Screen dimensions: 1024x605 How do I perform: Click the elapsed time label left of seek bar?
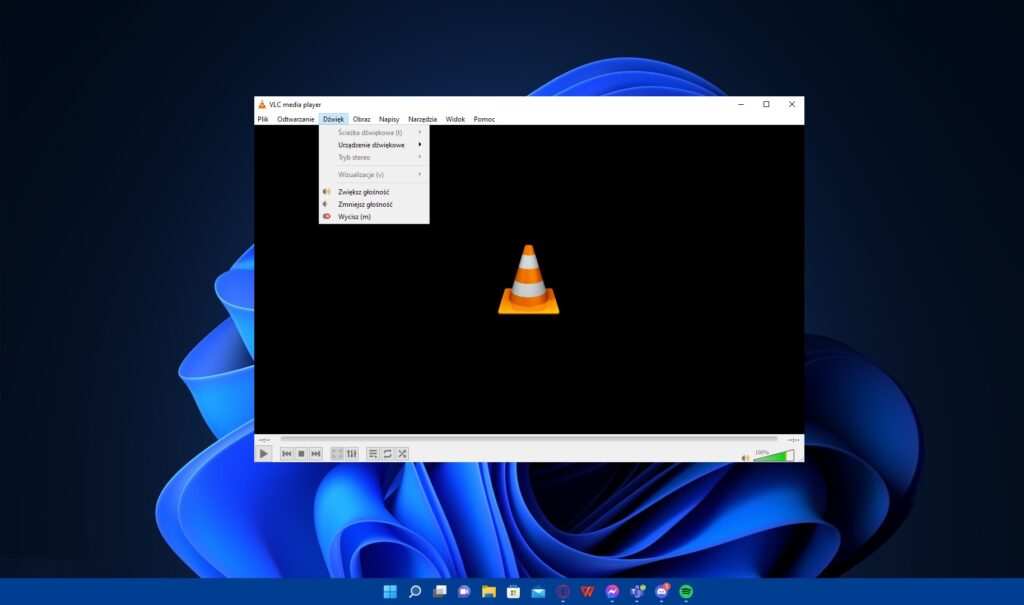pyautogui.click(x=264, y=440)
